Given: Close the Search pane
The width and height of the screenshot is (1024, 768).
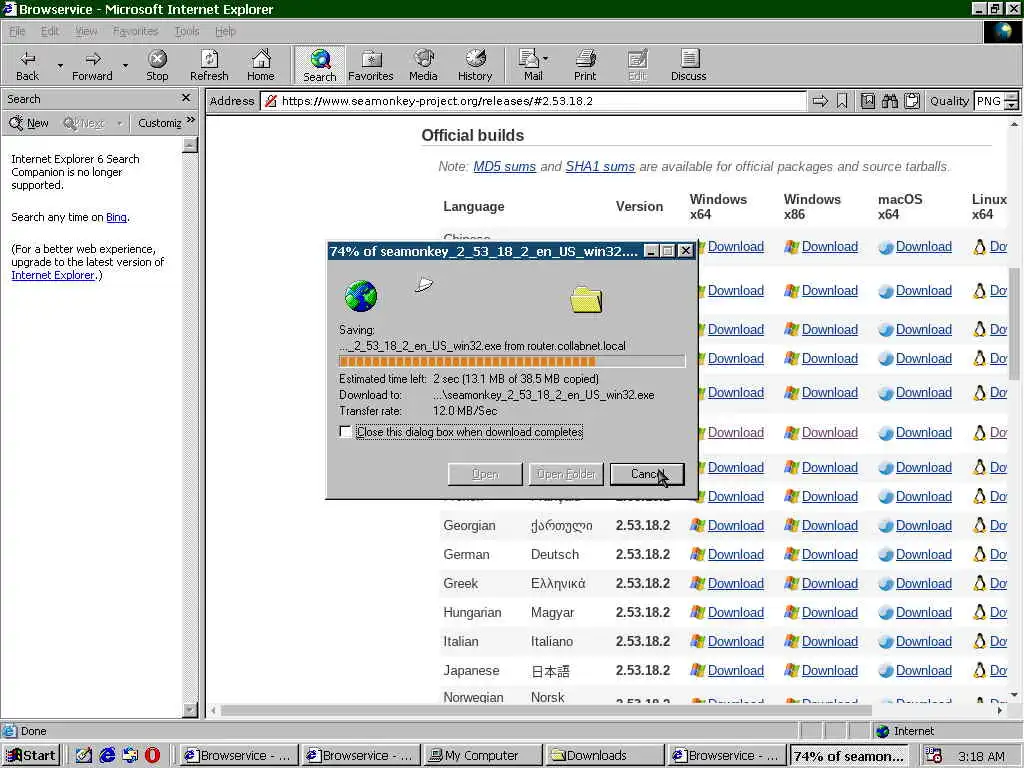Looking at the screenshot, I should click(186, 98).
